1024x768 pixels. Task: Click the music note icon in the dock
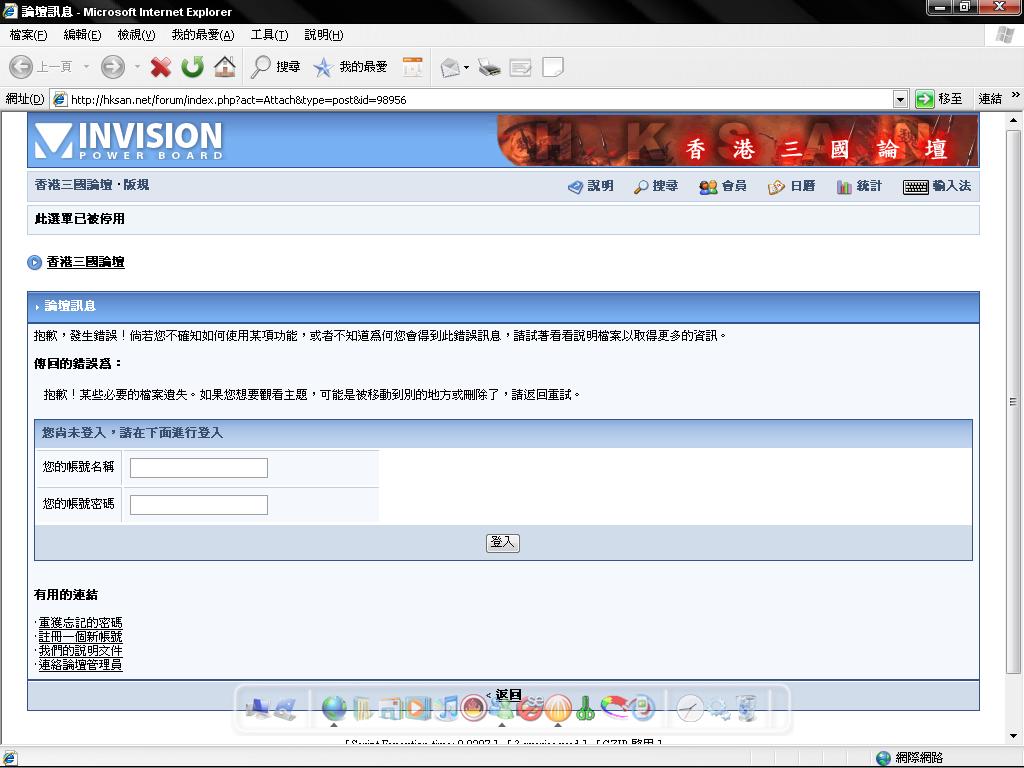(447, 708)
